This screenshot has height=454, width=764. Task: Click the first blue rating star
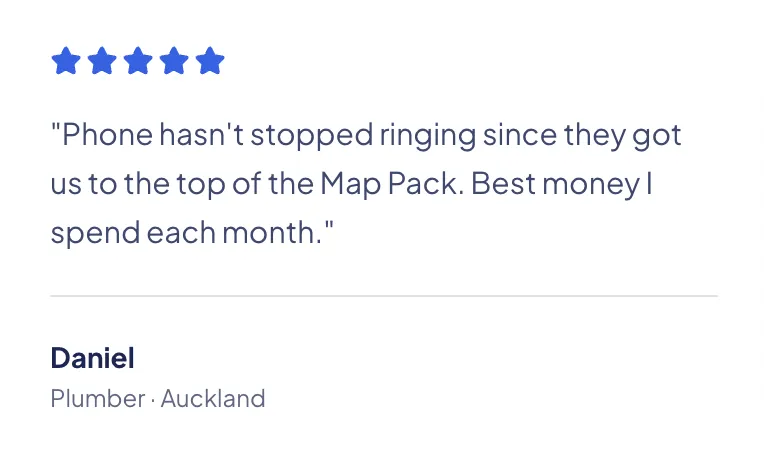[x=65, y=62]
